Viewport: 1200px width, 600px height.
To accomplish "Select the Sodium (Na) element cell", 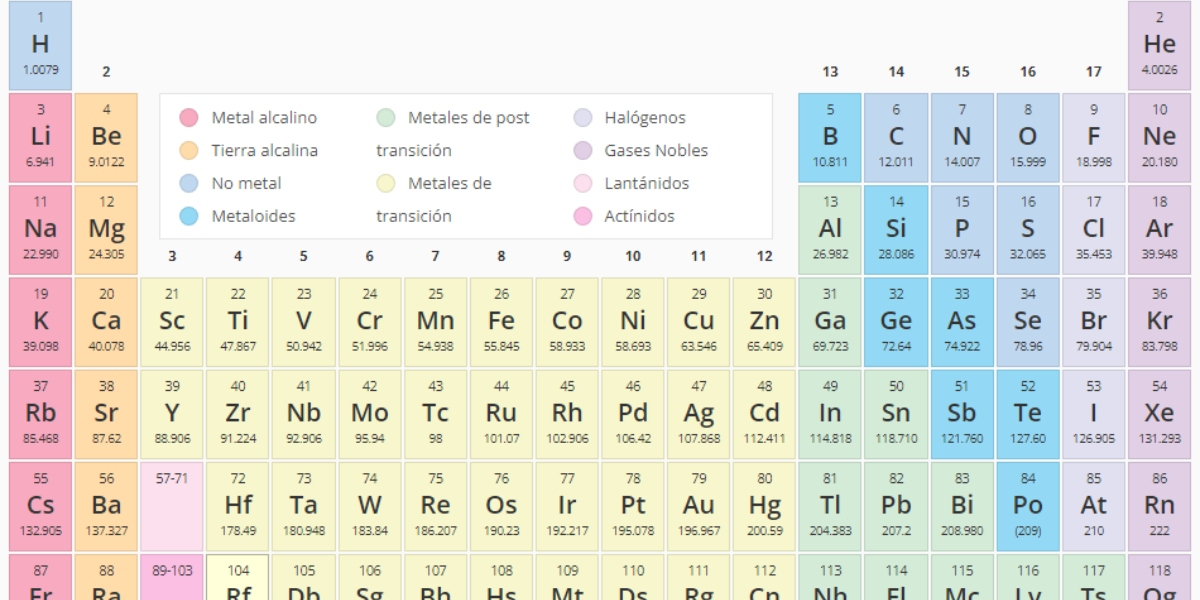I will (40, 230).
